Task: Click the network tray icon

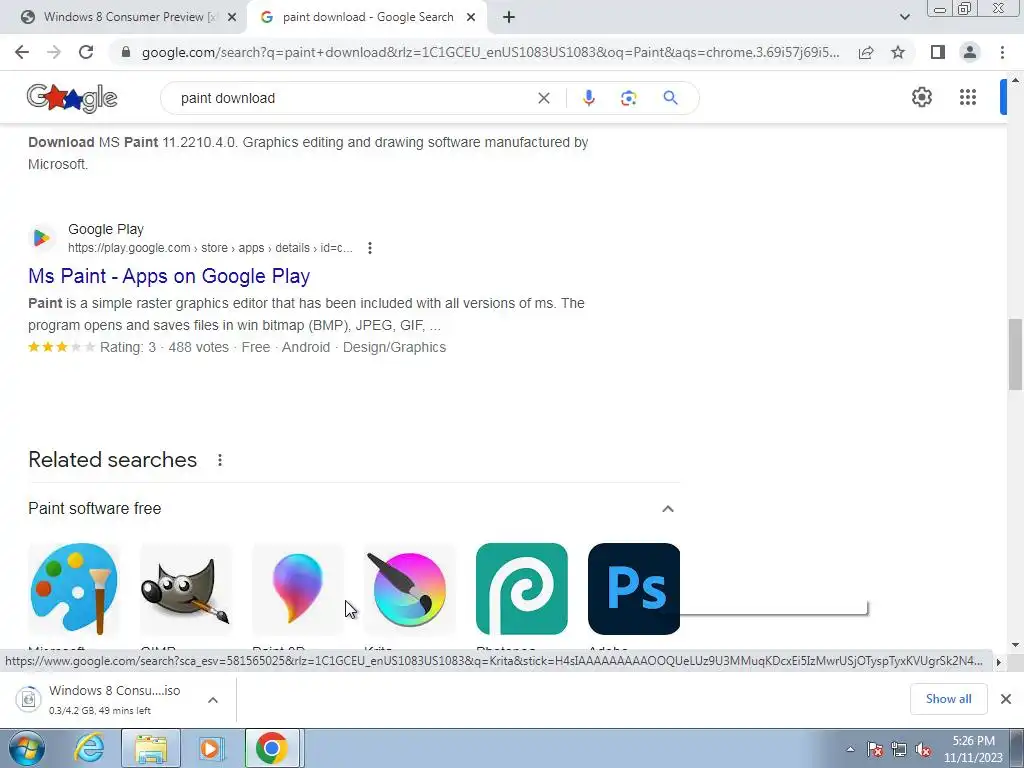Action: [x=899, y=749]
